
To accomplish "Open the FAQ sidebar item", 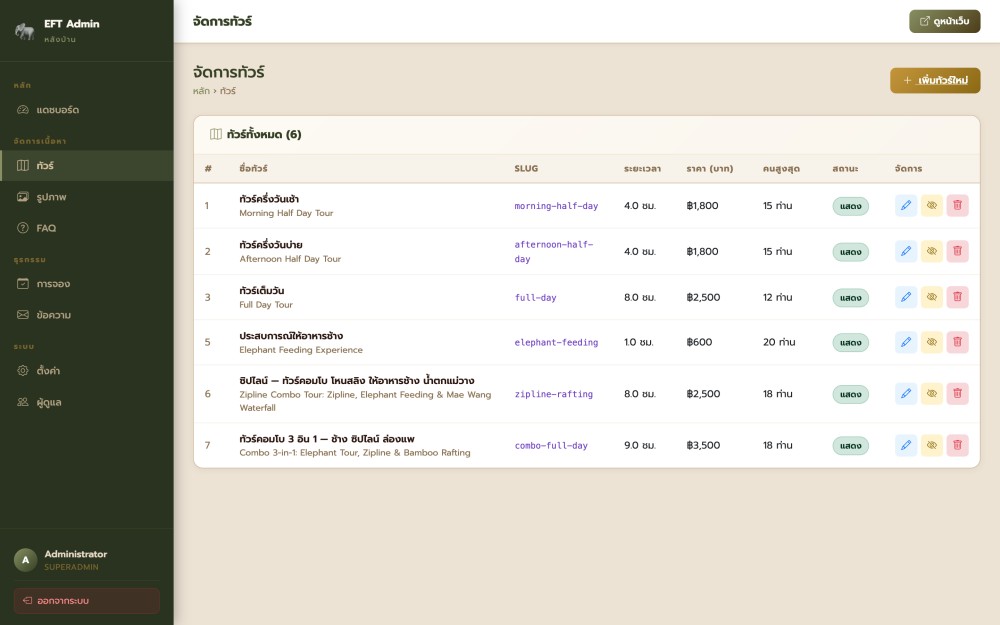I will pyautogui.click(x=46, y=228).
